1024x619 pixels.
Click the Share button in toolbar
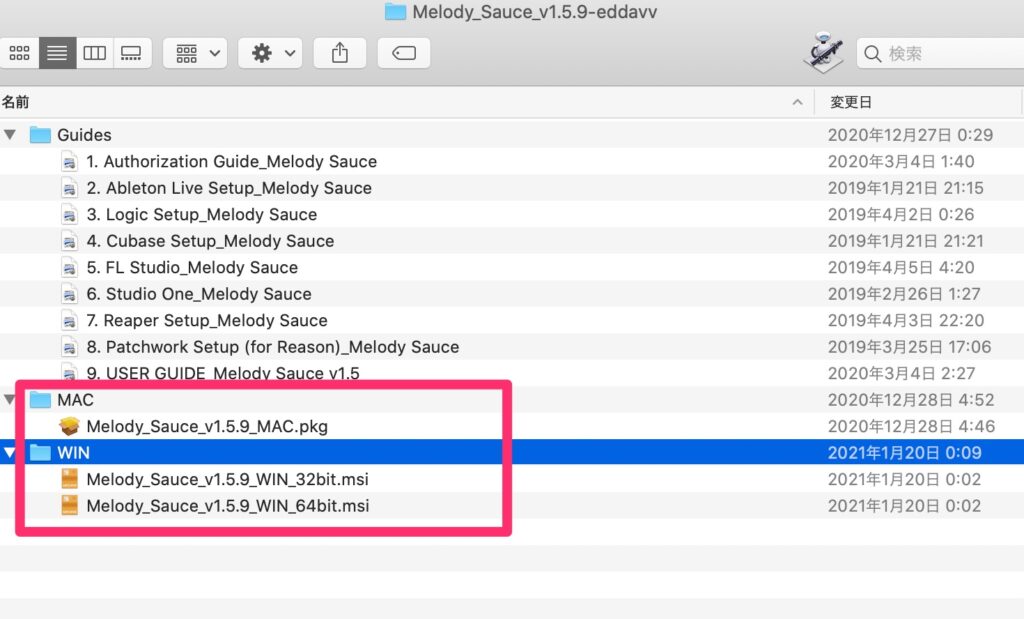(340, 53)
